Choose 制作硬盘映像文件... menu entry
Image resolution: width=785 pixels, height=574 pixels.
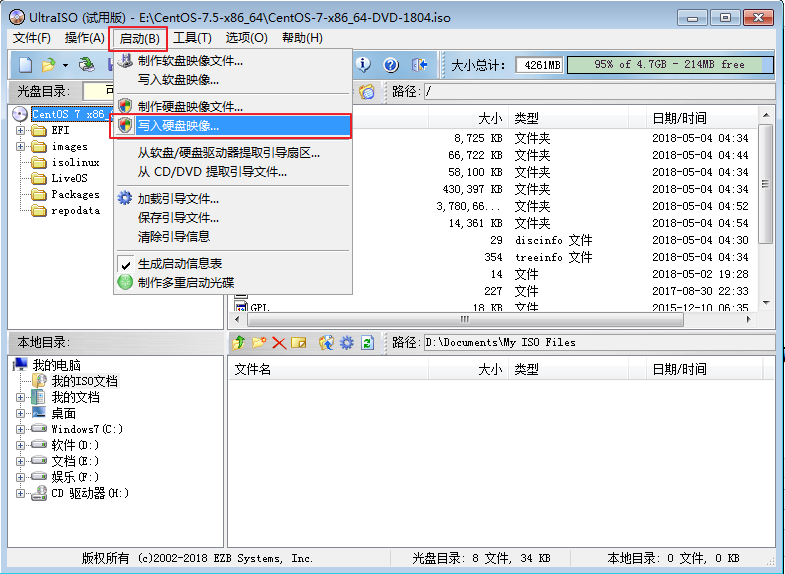[x=232, y=106]
